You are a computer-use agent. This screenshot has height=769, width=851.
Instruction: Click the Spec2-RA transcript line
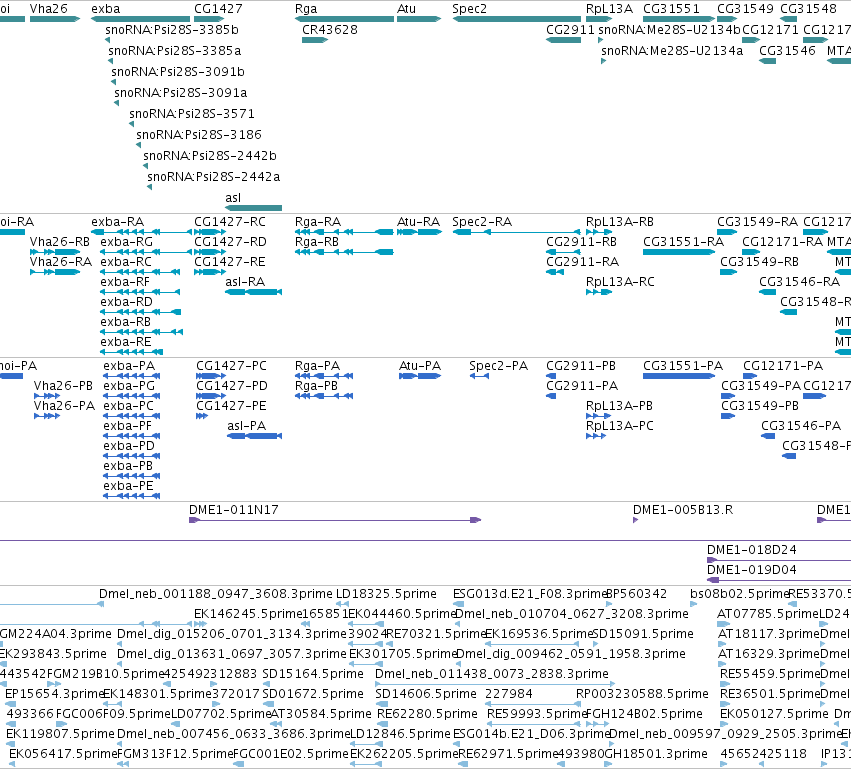pos(516,232)
